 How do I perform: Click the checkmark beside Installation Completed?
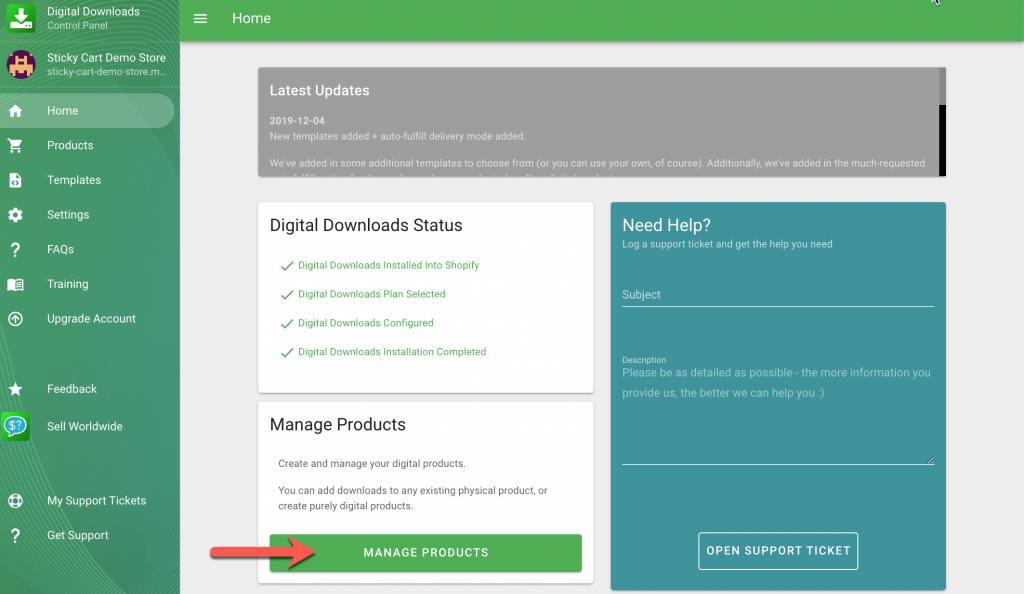287,352
